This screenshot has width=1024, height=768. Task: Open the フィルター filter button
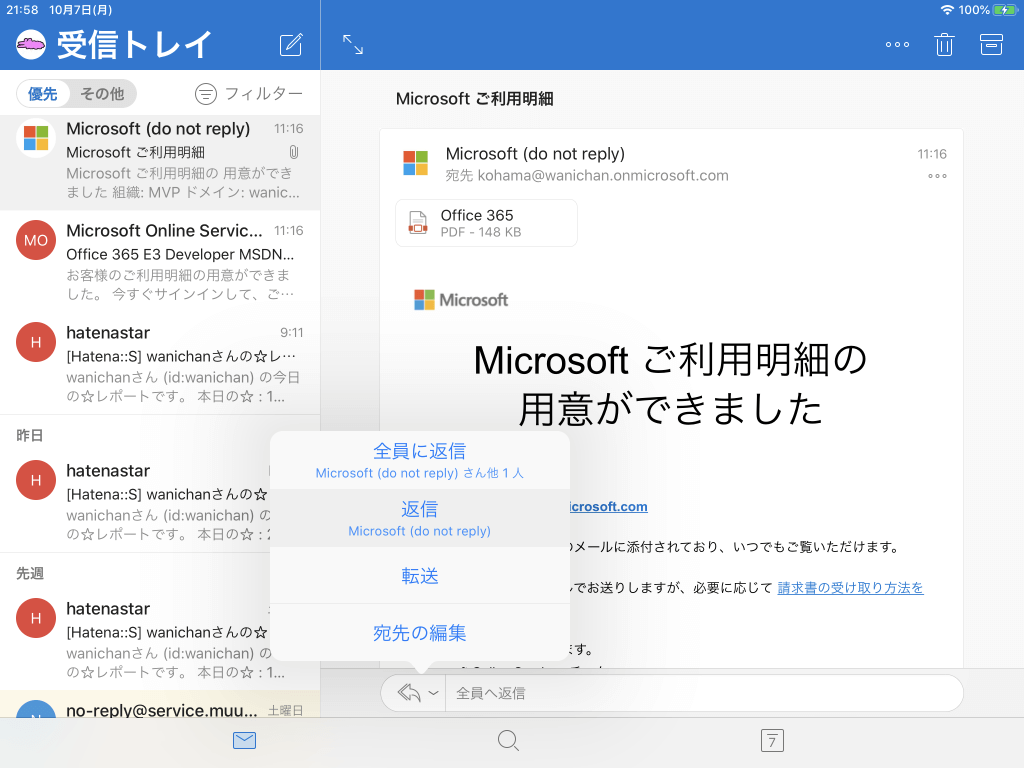249,94
